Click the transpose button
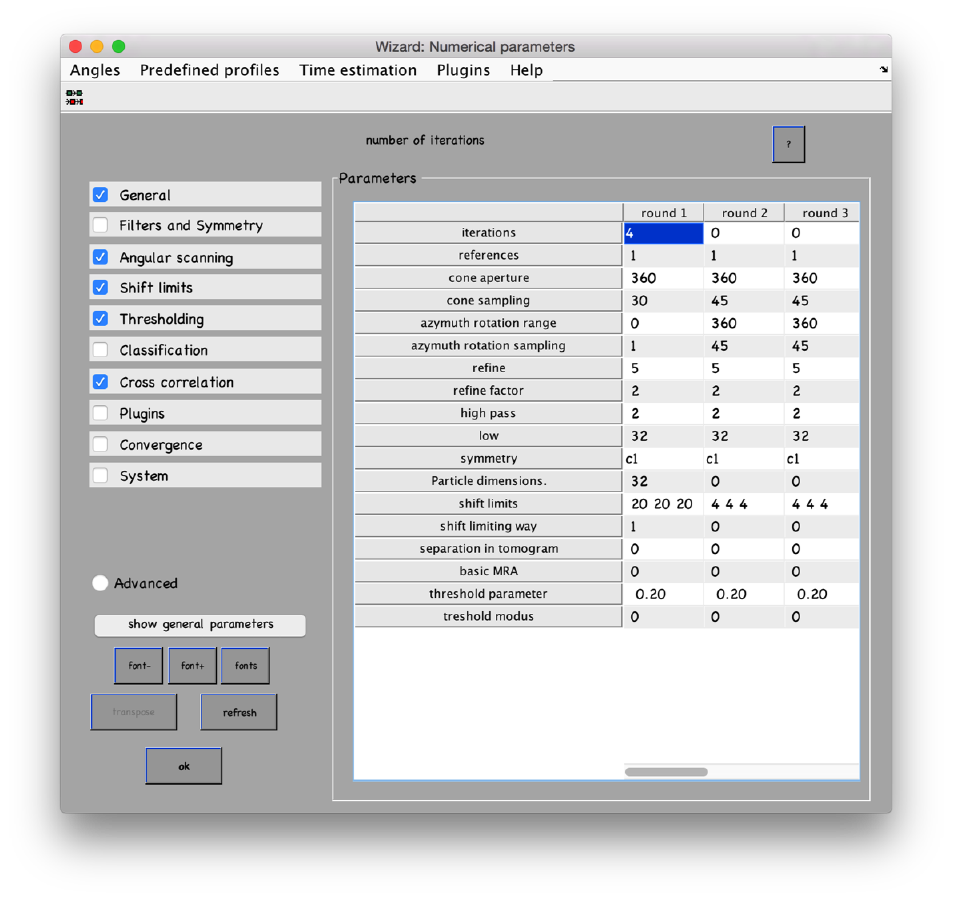 [134, 712]
